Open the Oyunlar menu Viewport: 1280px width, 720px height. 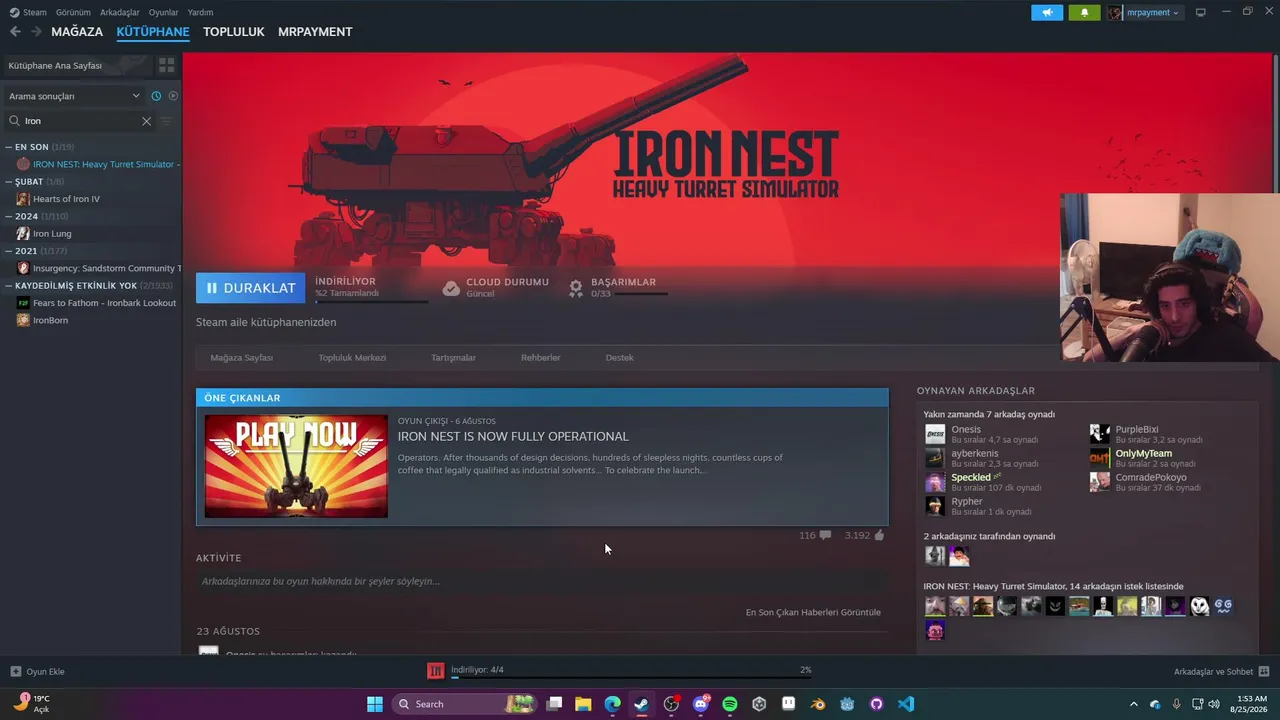pos(164,12)
